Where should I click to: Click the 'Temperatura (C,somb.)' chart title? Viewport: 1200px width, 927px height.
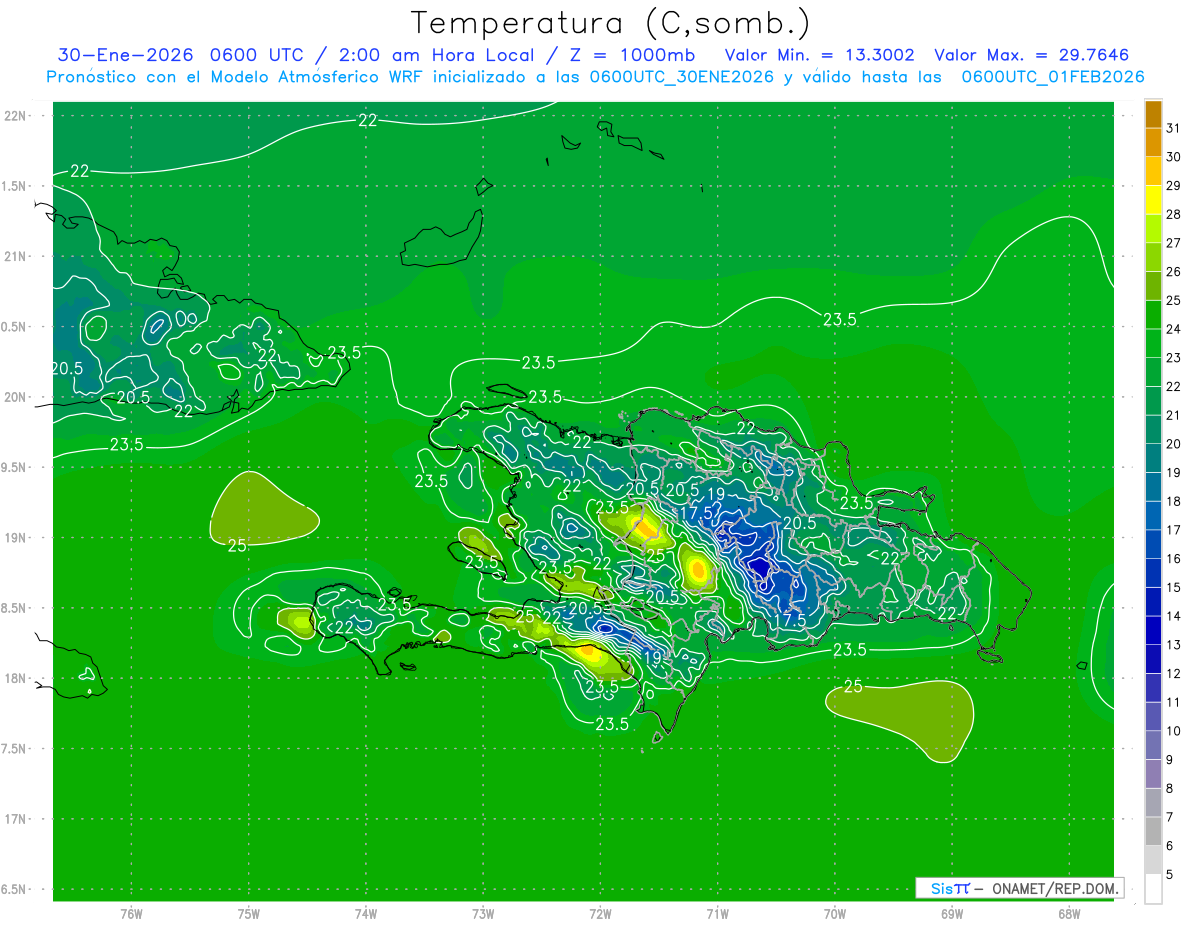[x=611, y=23]
